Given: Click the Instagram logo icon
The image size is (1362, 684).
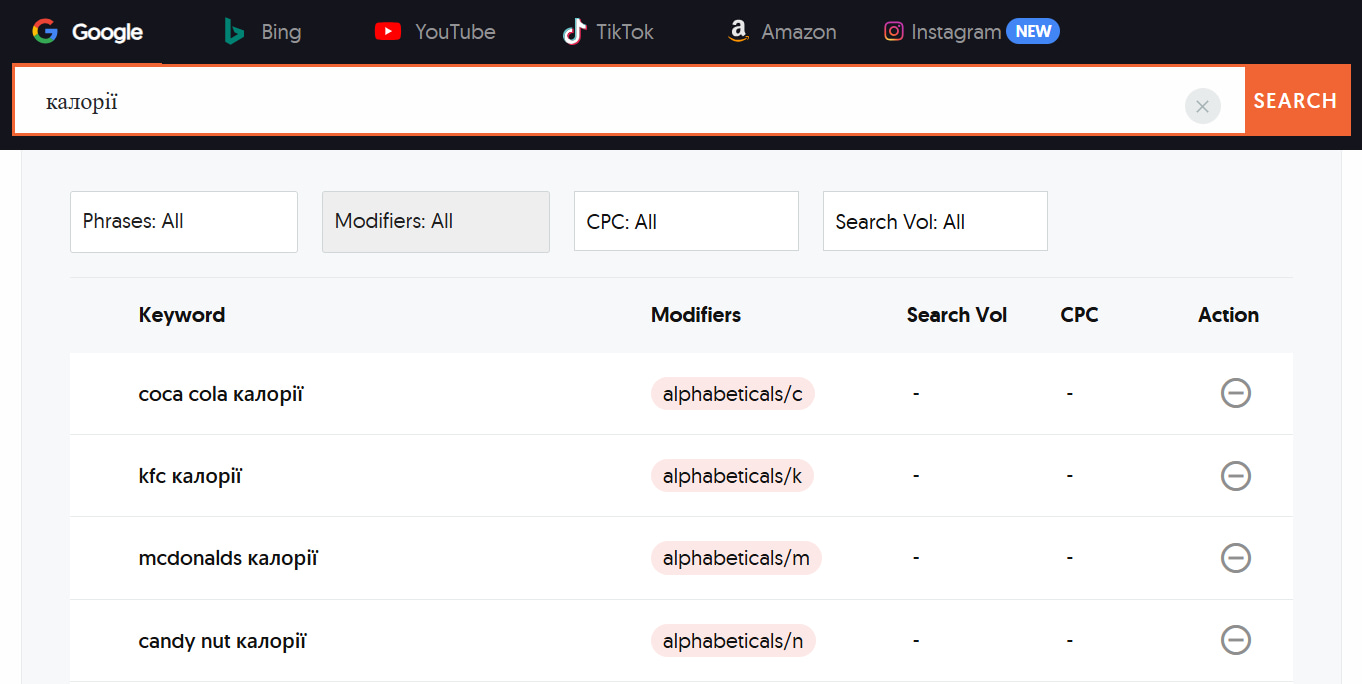Looking at the screenshot, I should point(894,32).
